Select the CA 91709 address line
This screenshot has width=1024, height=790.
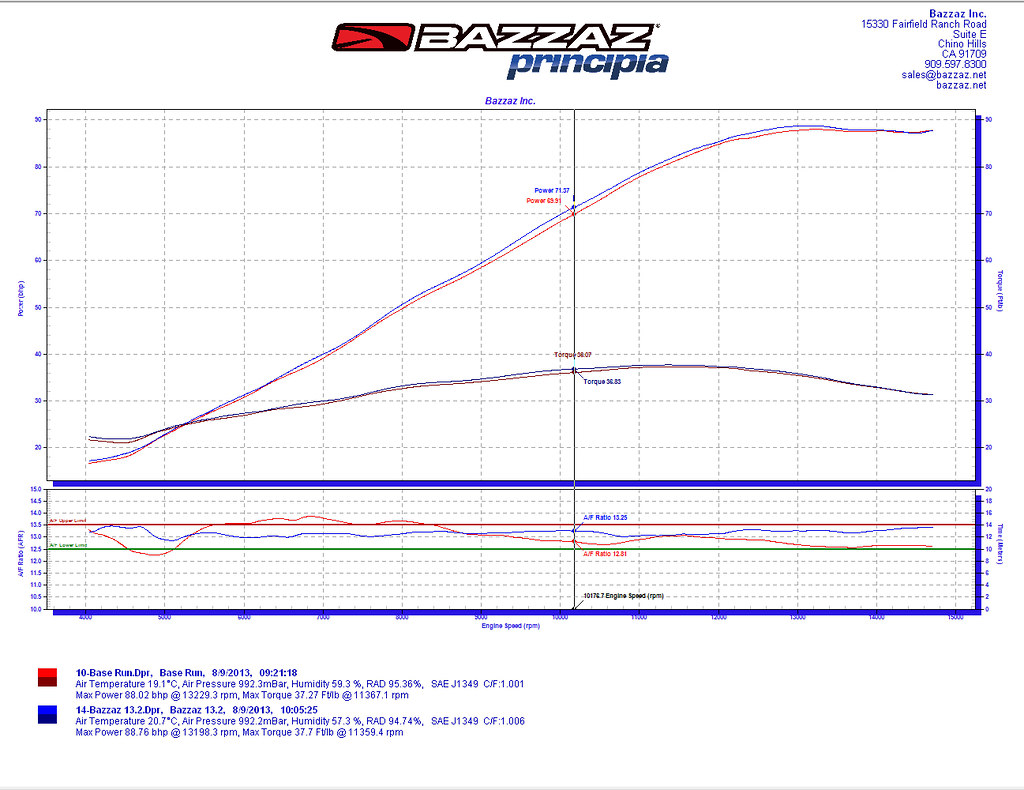pos(964,54)
